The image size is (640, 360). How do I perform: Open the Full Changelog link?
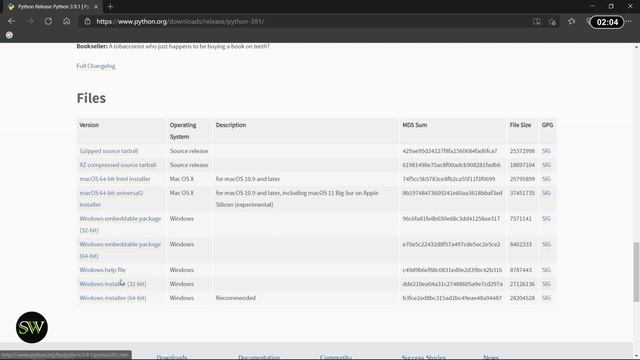pyautogui.click(x=96, y=66)
